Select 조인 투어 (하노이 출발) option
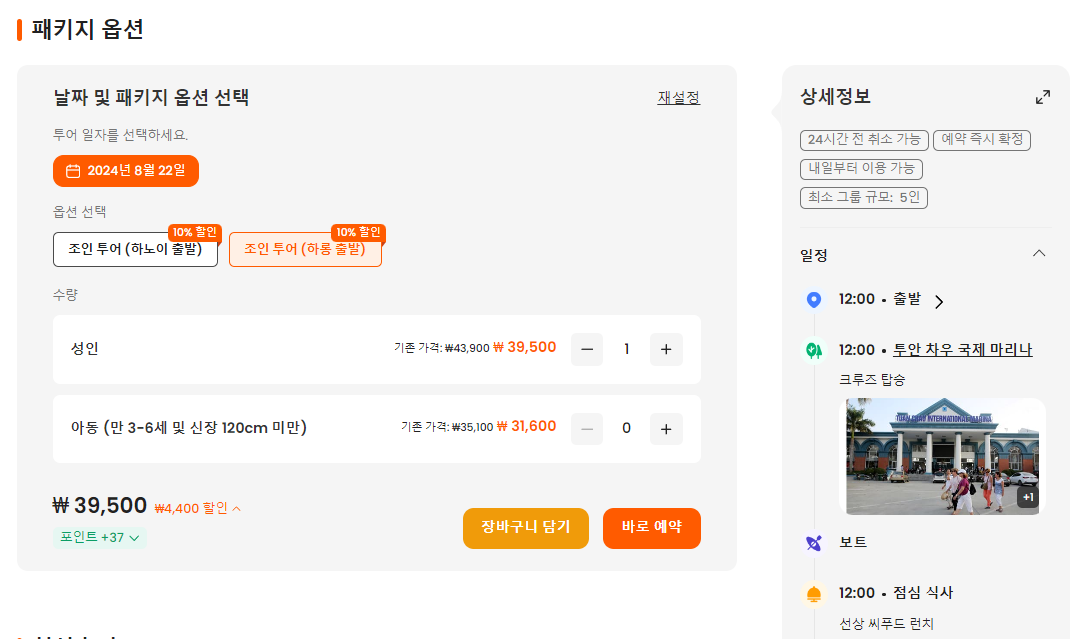This screenshot has width=1083, height=639. (135, 249)
